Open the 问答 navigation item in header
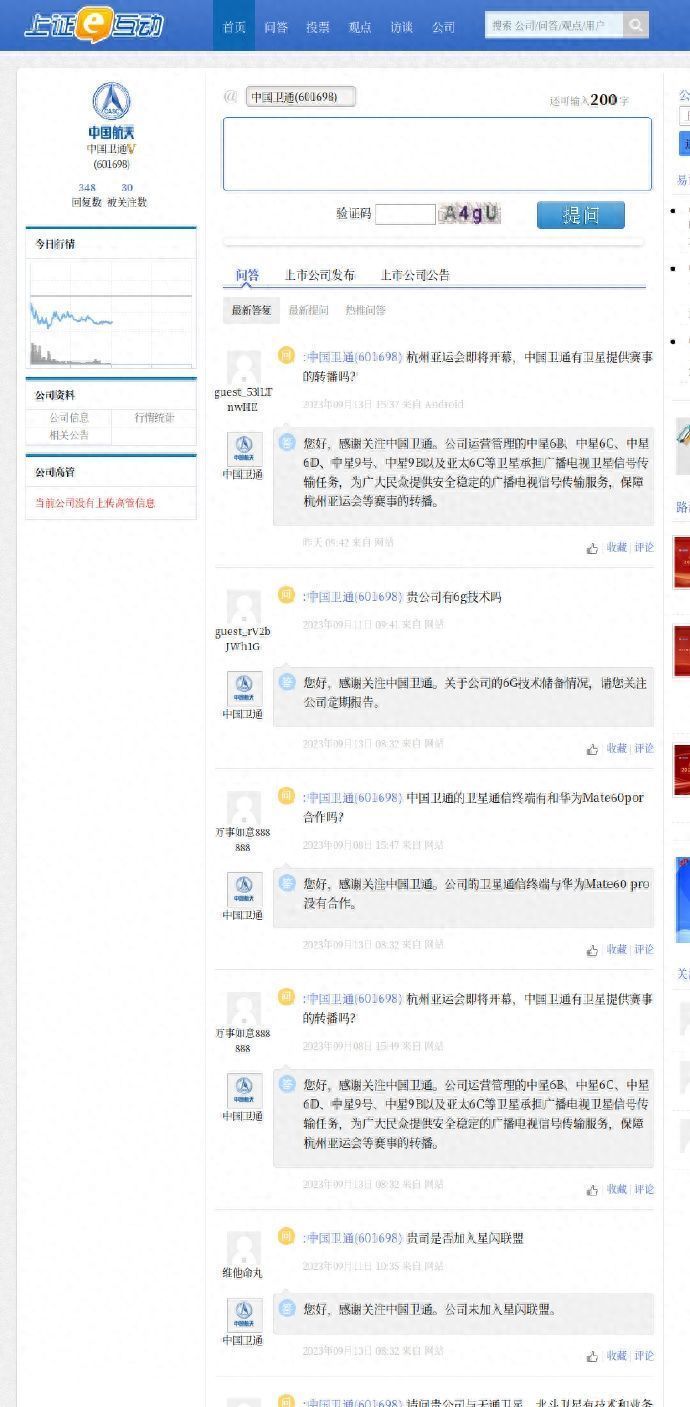This screenshot has width=690, height=1407. pos(276,27)
